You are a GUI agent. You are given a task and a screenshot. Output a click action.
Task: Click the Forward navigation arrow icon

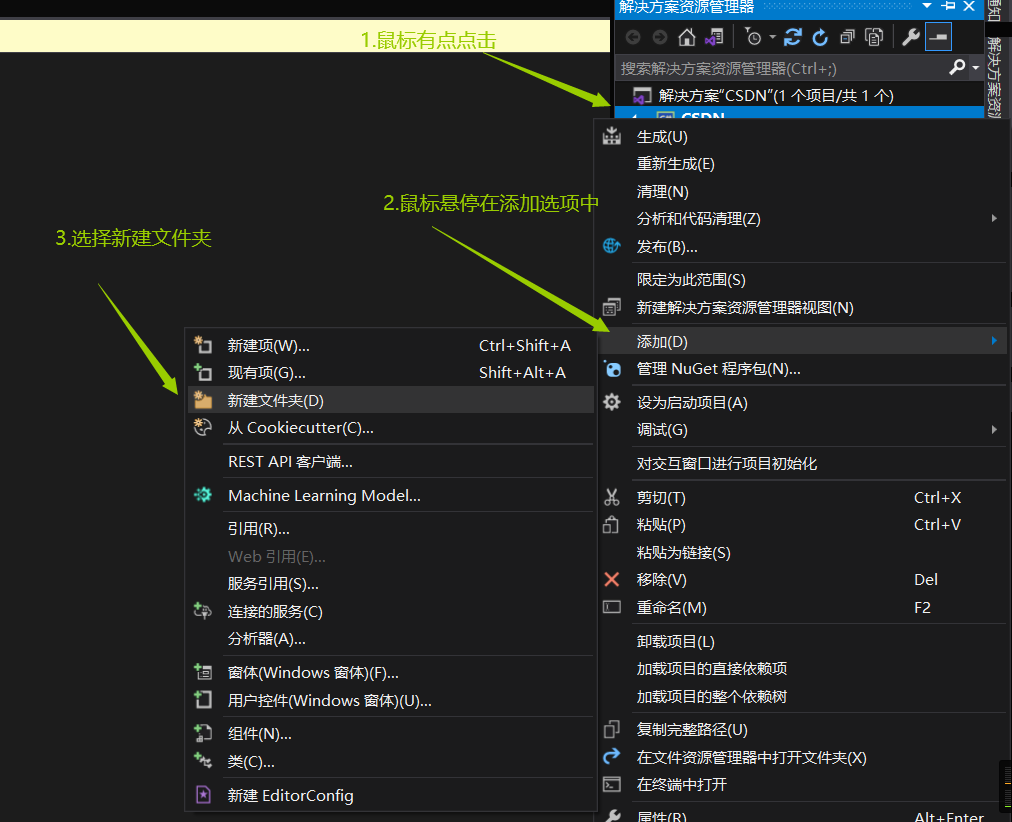click(x=658, y=37)
